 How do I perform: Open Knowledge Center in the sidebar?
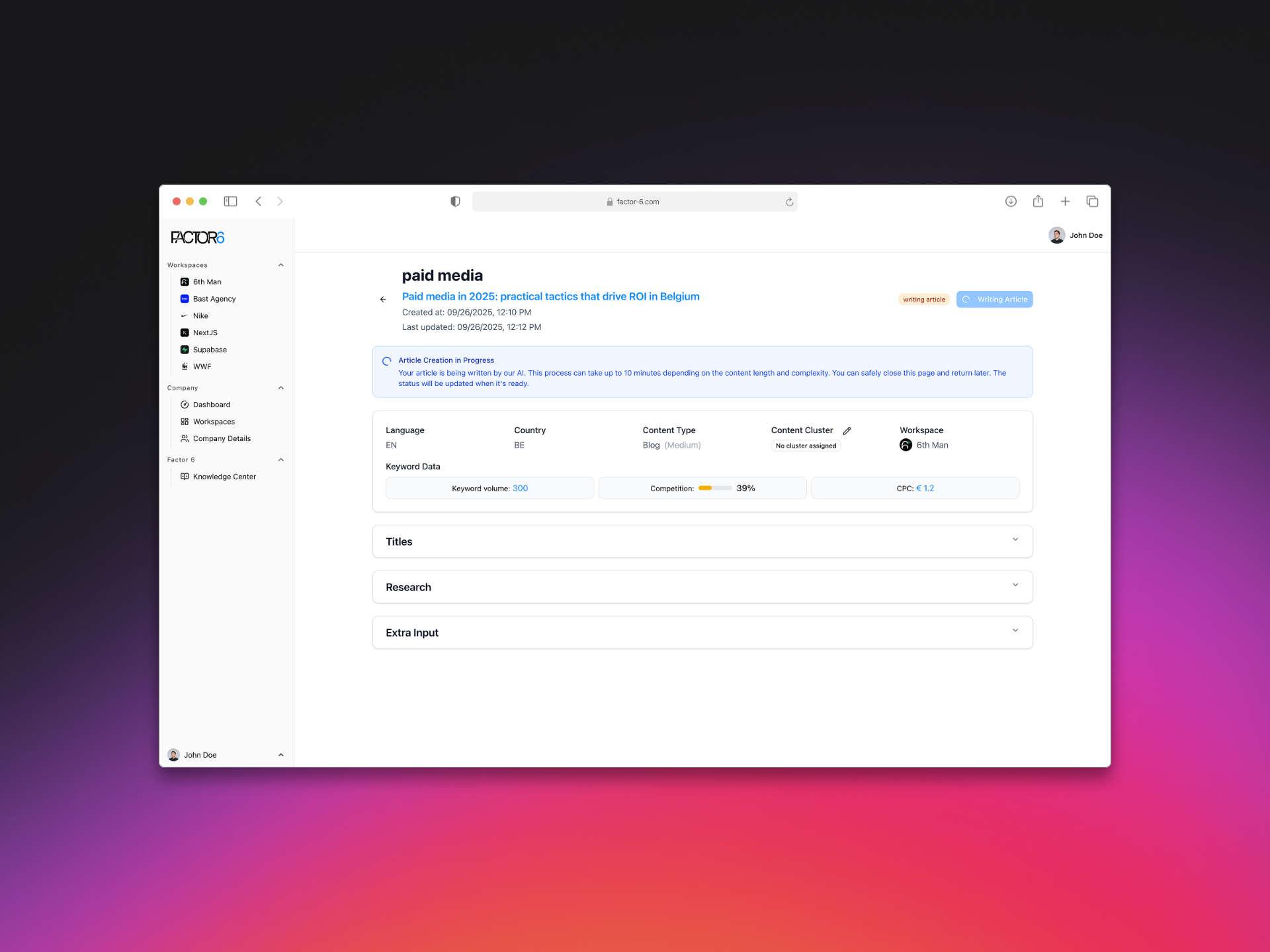click(224, 477)
